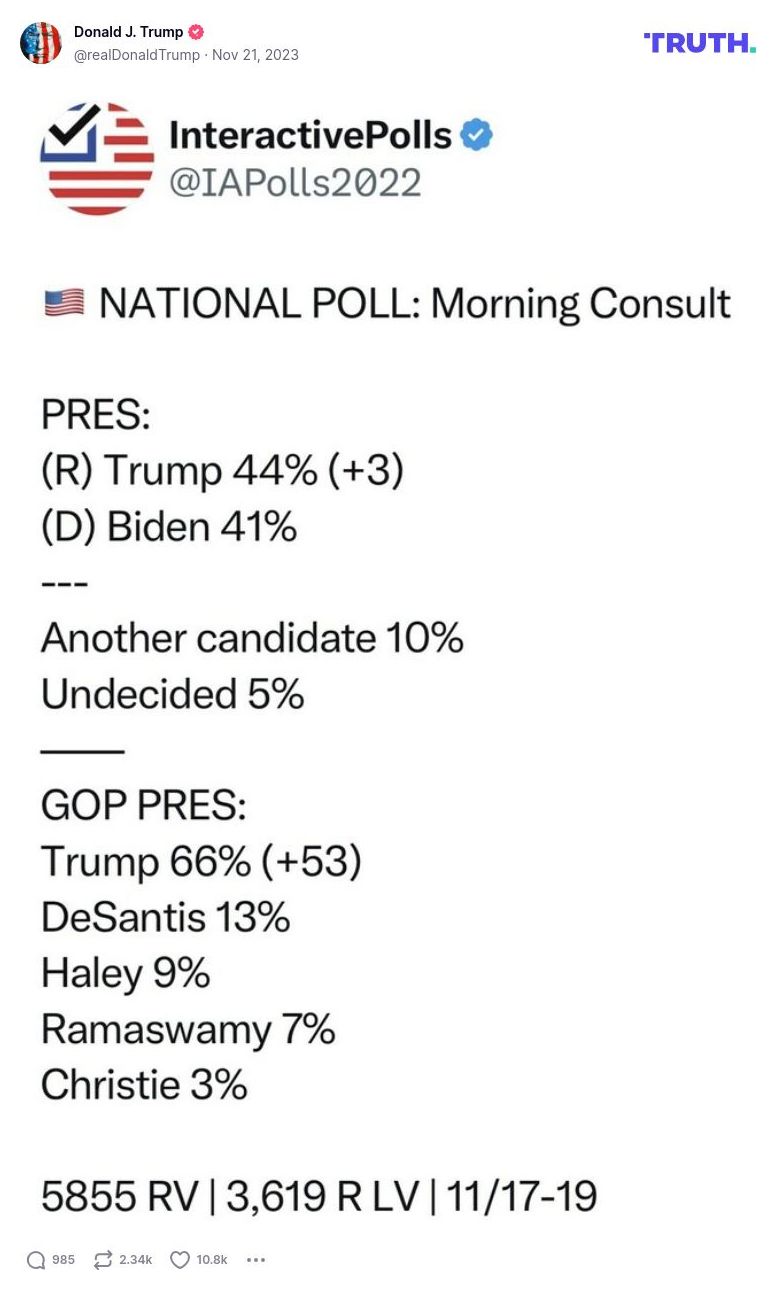Click the TRUTH logo in the corner
The image size is (777, 1290).
pos(699,43)
